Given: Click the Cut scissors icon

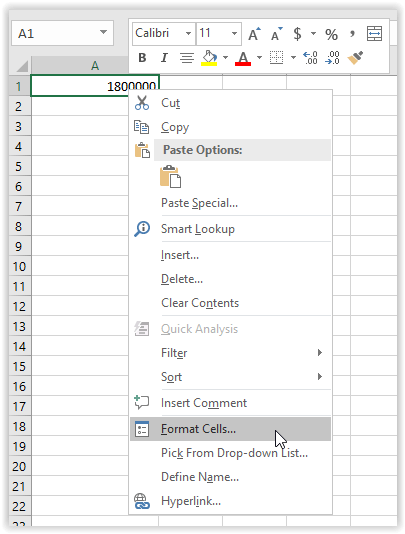Looking at the screenshot, I should click(142, 103).
